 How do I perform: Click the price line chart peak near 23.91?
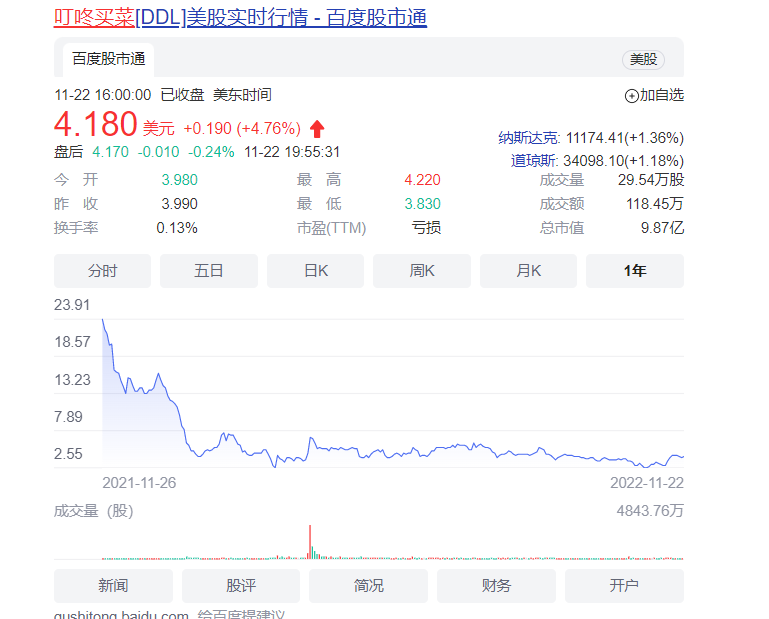point(103,320)
